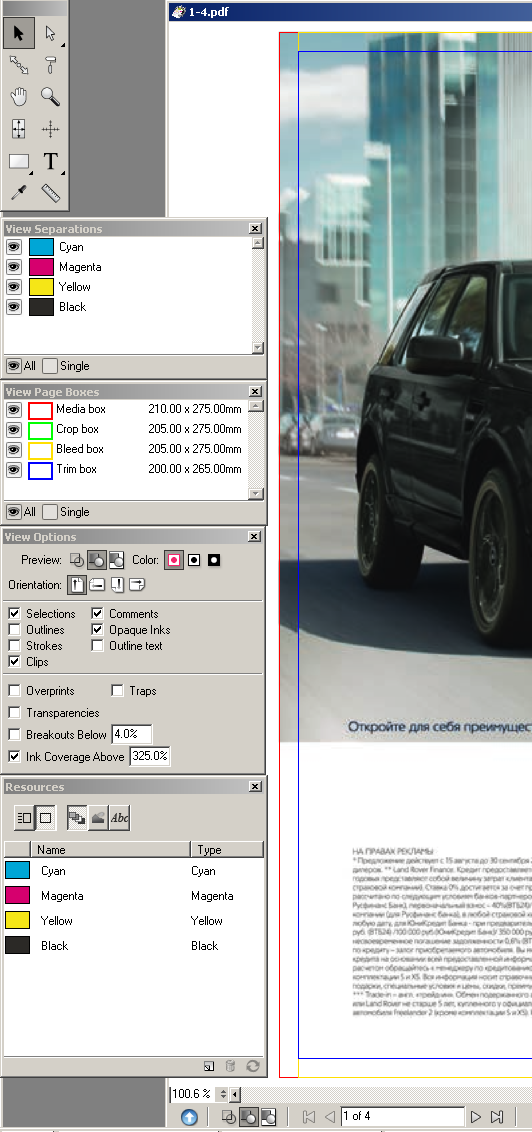
Task: Toggle visibility of the Cyan separation
Action: (x=14, y=247)
